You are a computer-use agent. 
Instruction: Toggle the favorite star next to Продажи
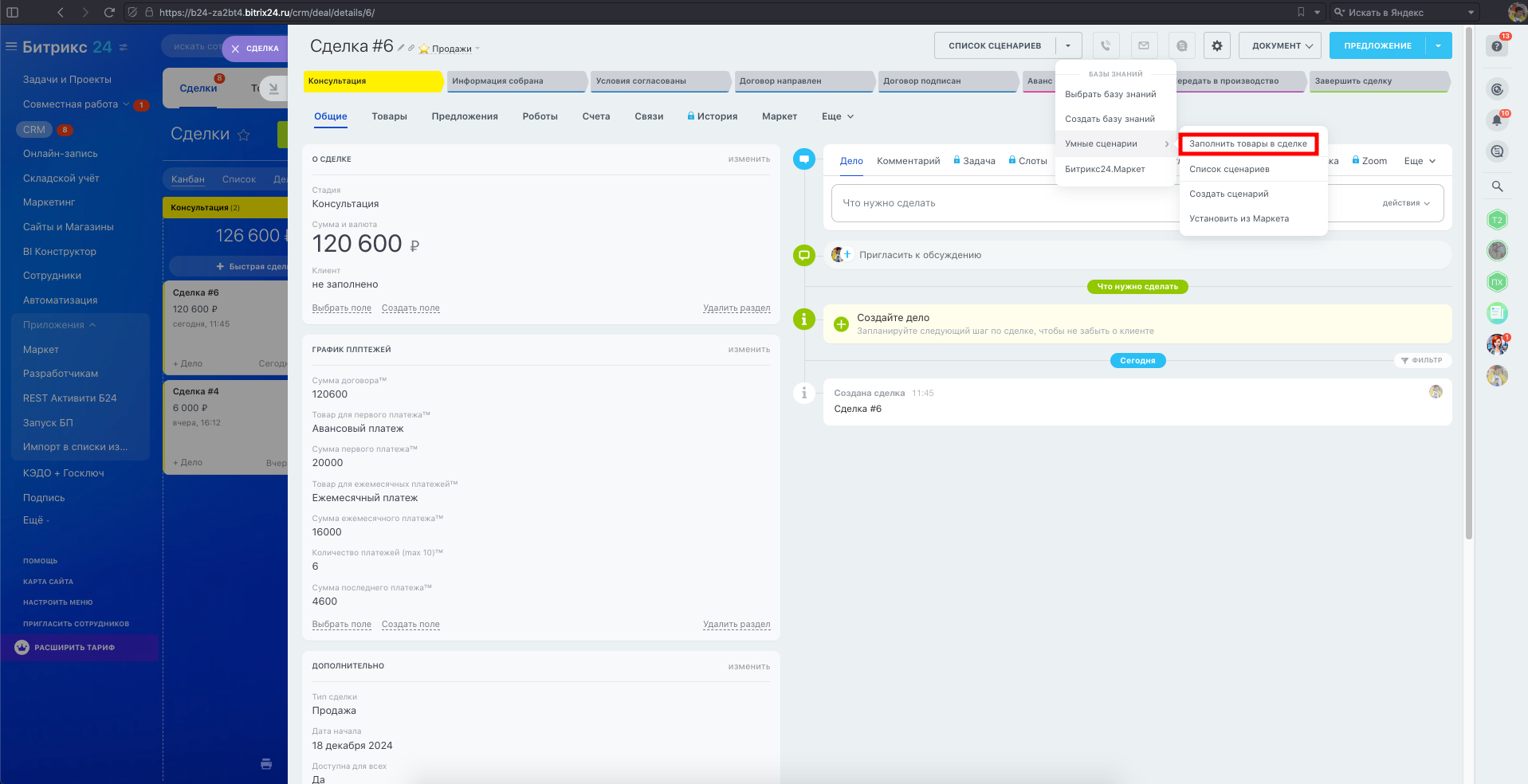[424, 49]
